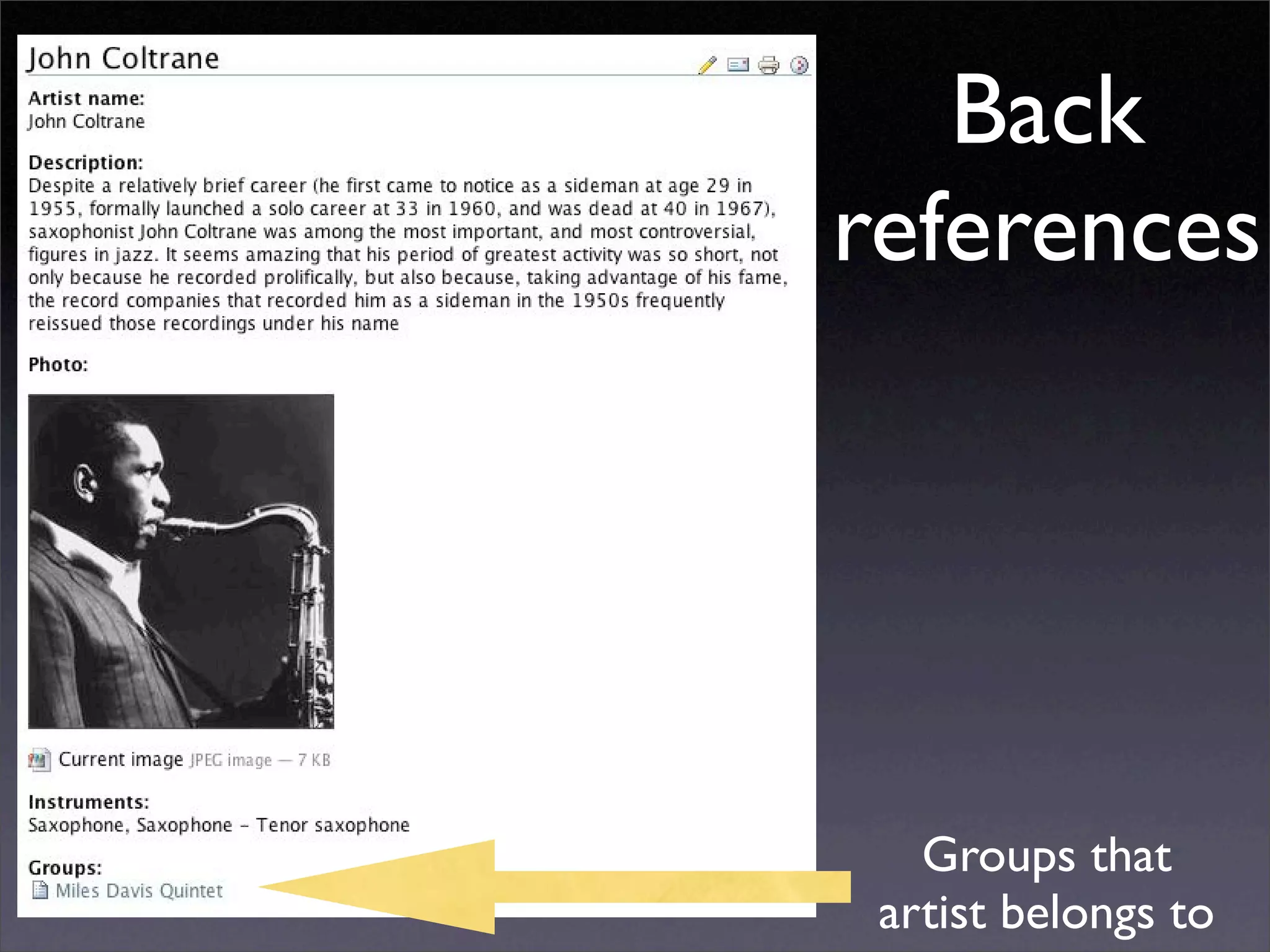Click the Artist name field label
Screen dimensions: 1270x952
click(x=86, y=99)
